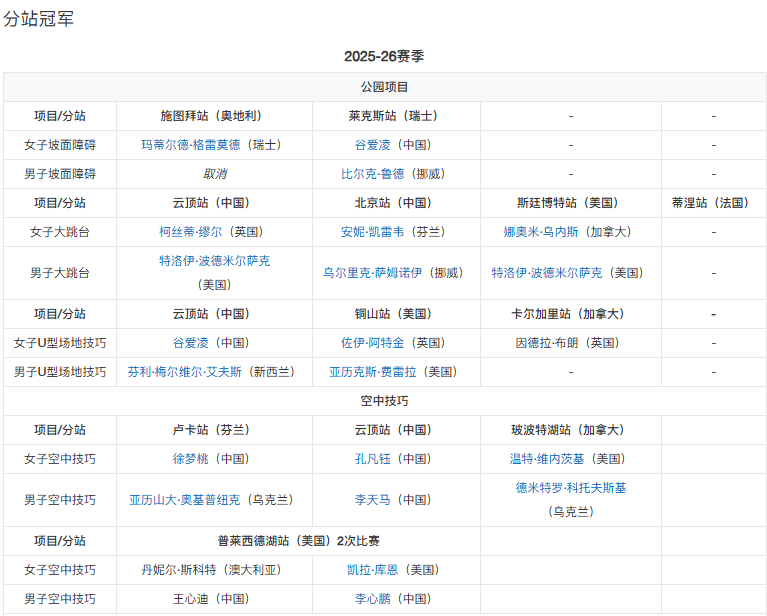Click 娜奥米·乌内斯 link
Viewport: 767px width, 616px height.
pos(541,231)
